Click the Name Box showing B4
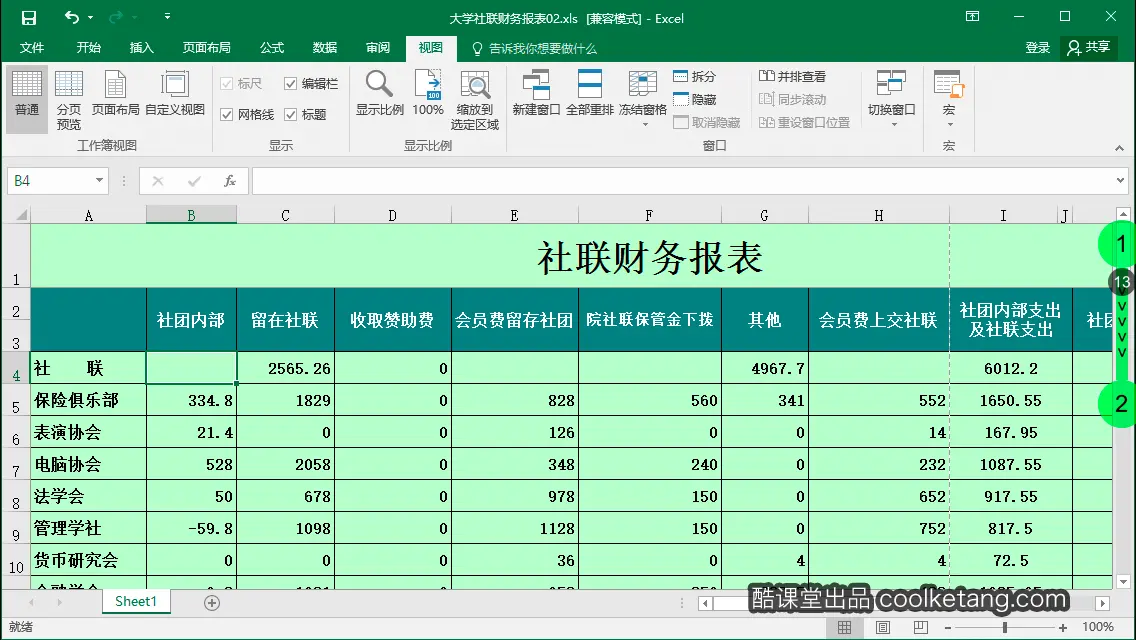 point(51,180)
